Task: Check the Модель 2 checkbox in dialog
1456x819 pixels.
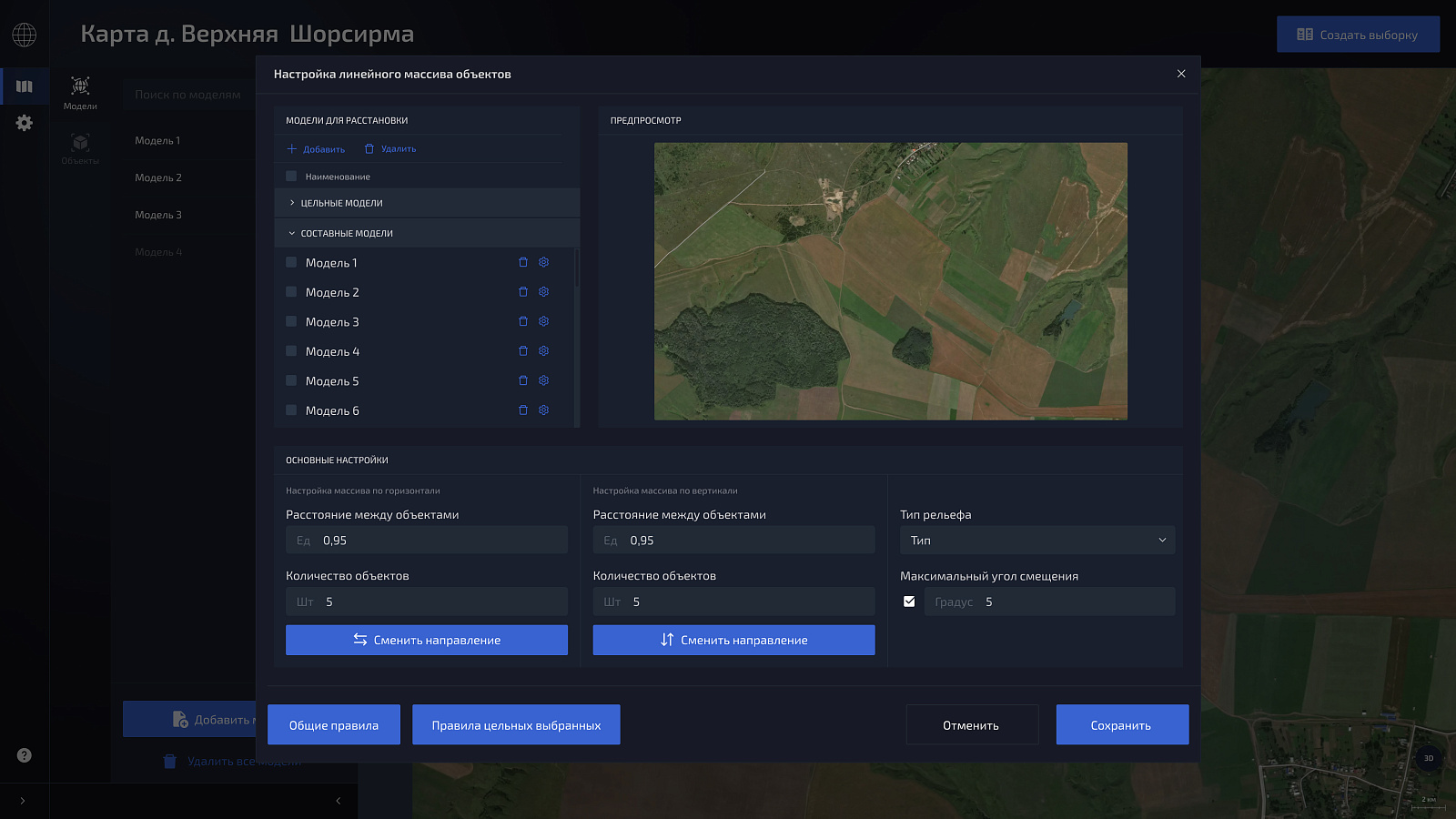Action: click(x=291, y=292)
